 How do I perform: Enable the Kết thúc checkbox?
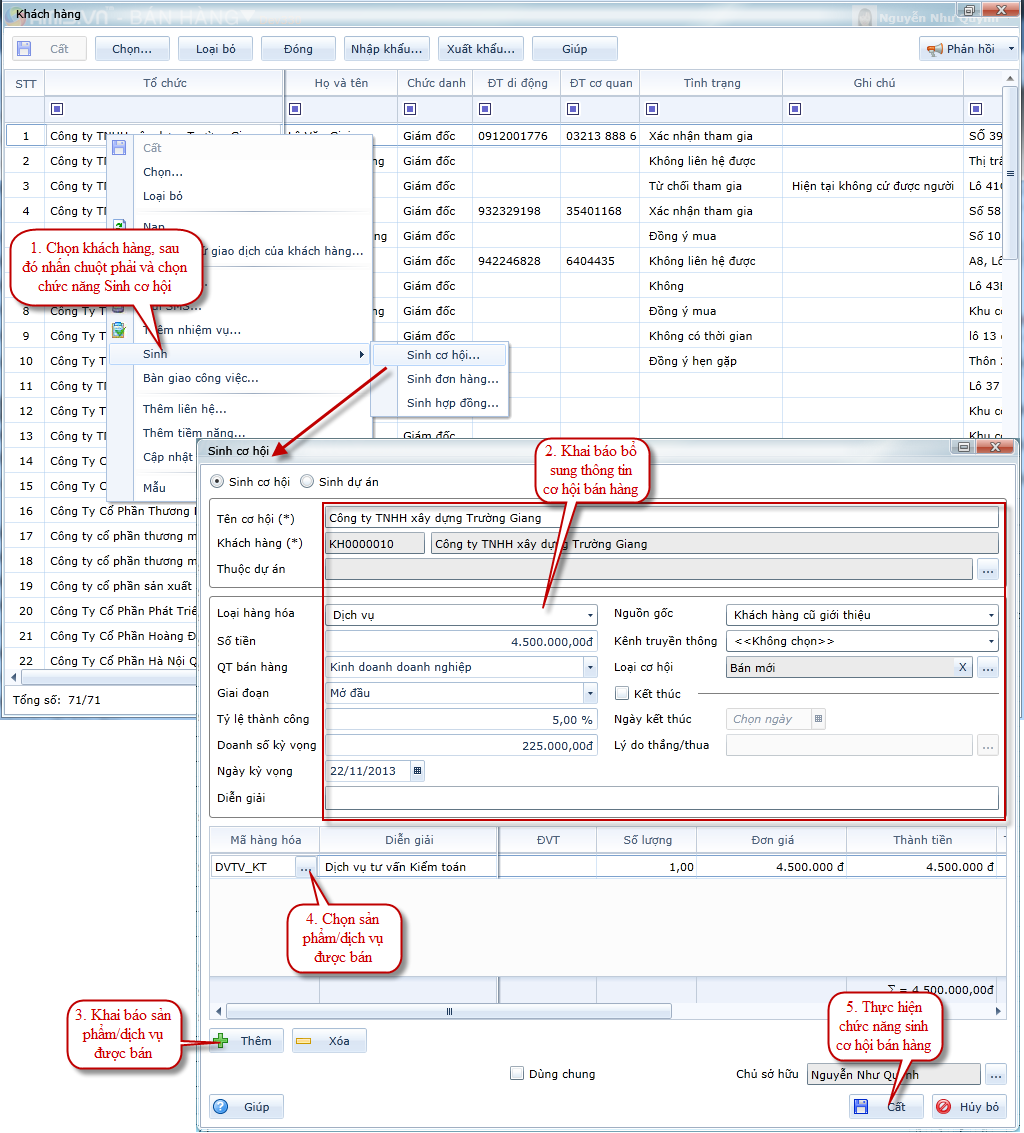click(621, 693)
